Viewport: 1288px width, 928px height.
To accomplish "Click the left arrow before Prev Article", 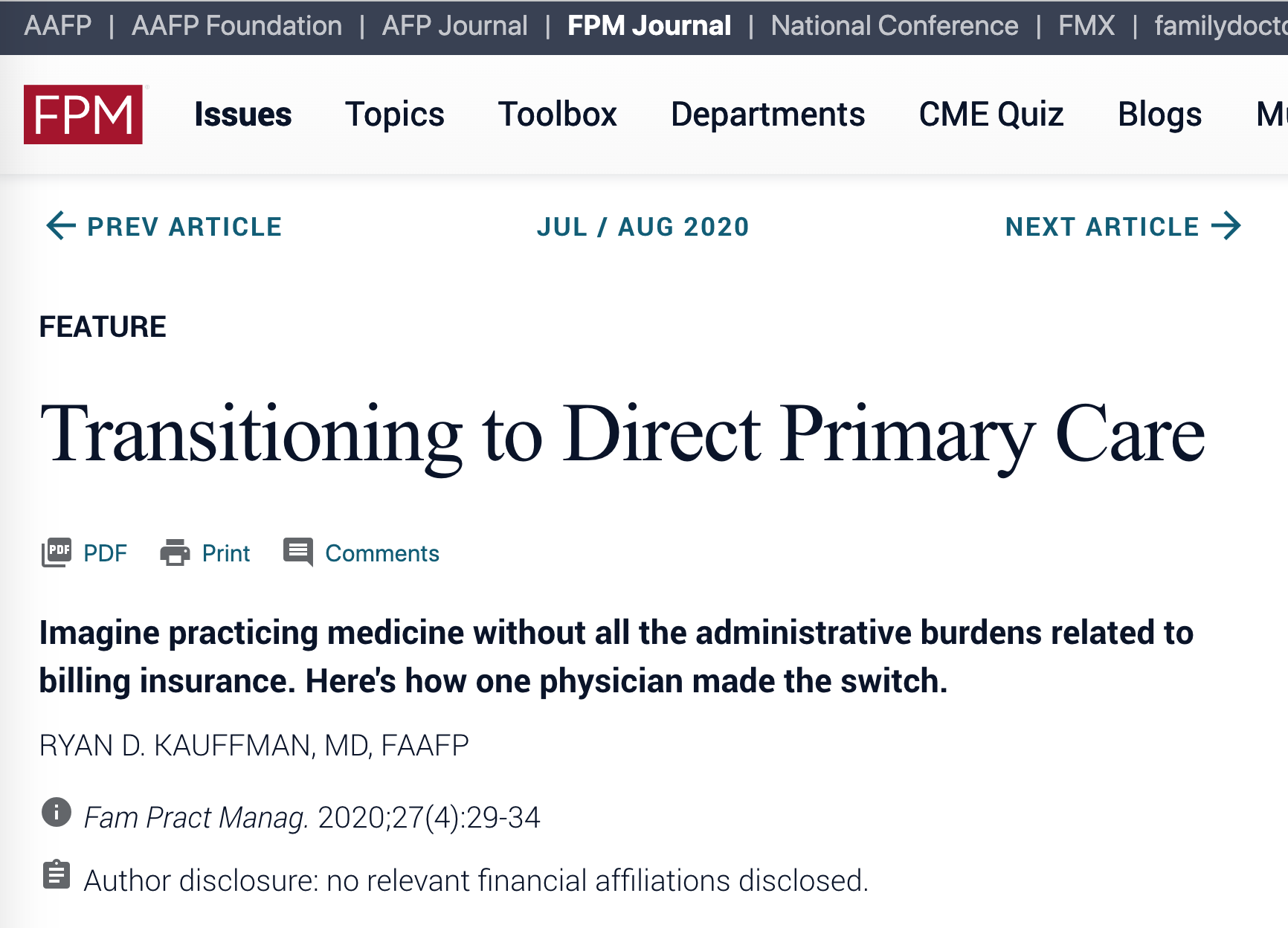I will (x=61, y=226).
